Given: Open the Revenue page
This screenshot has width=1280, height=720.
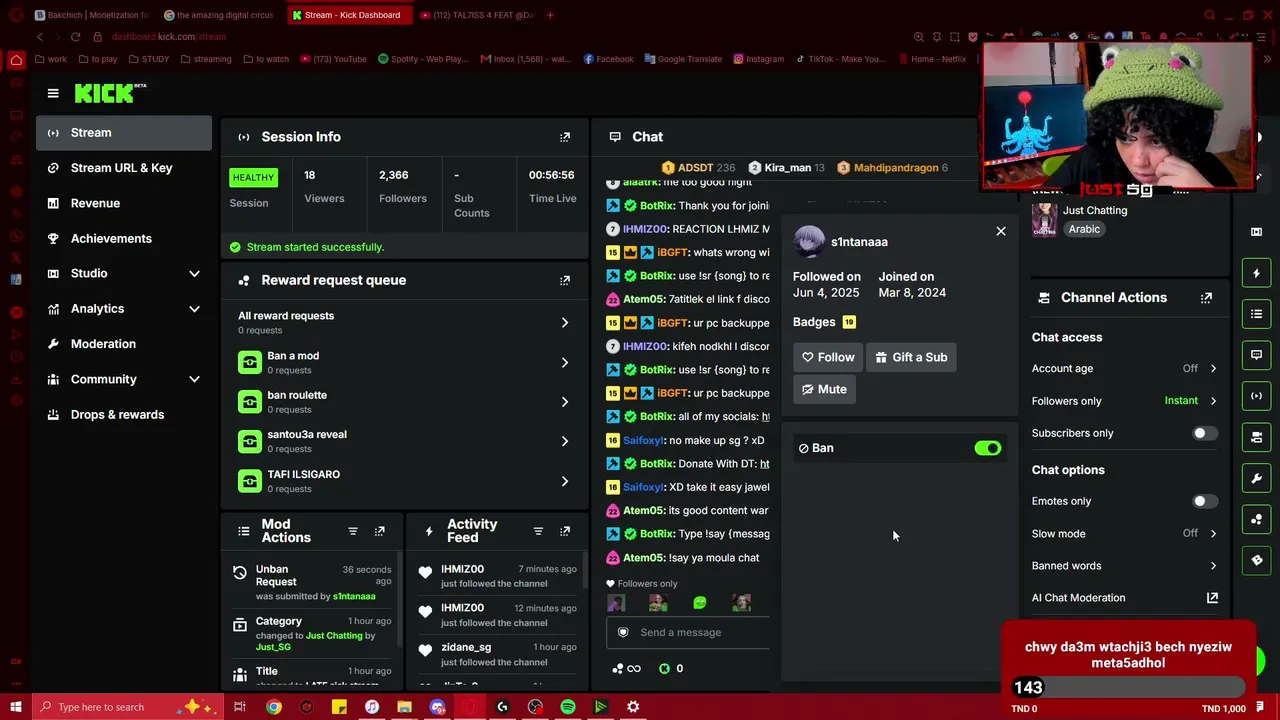Looking at the screenshot, I should (x=124, y=203).
